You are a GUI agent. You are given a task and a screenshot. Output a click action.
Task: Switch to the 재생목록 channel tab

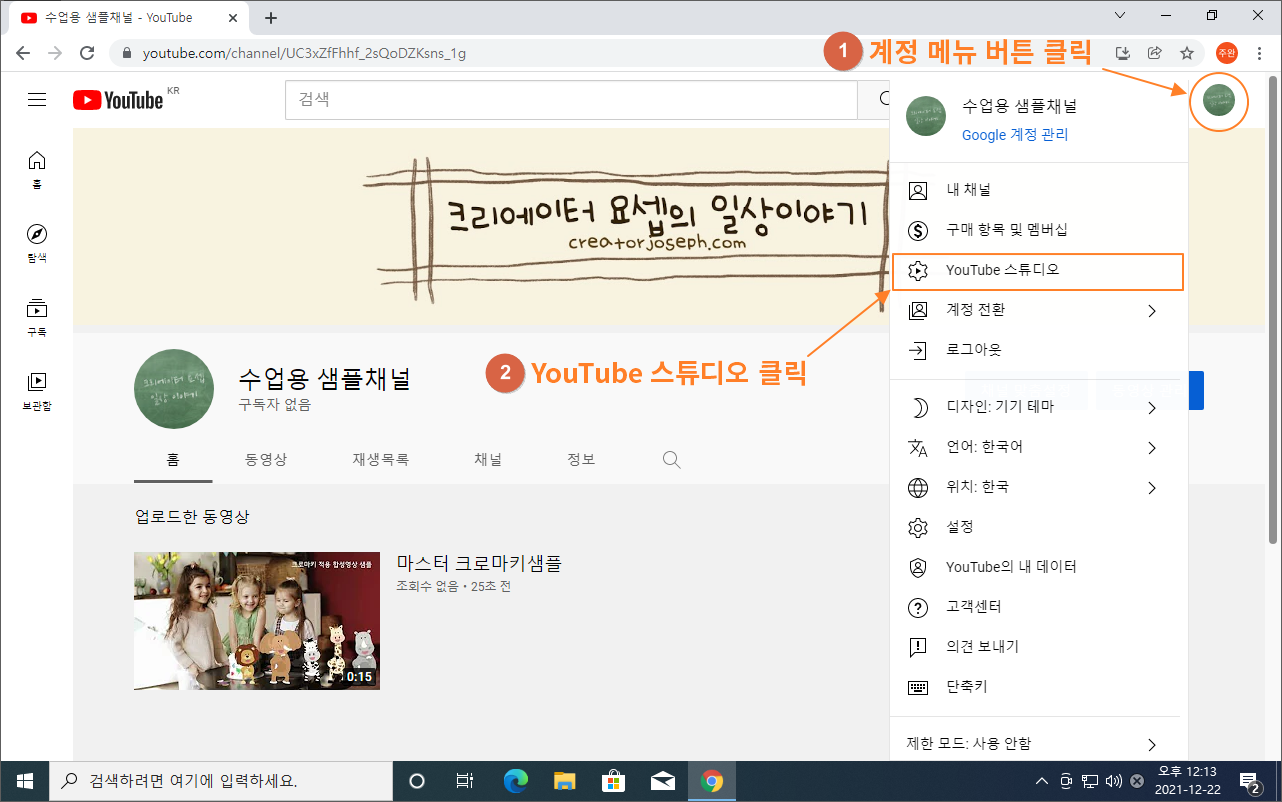pos(380,460)
